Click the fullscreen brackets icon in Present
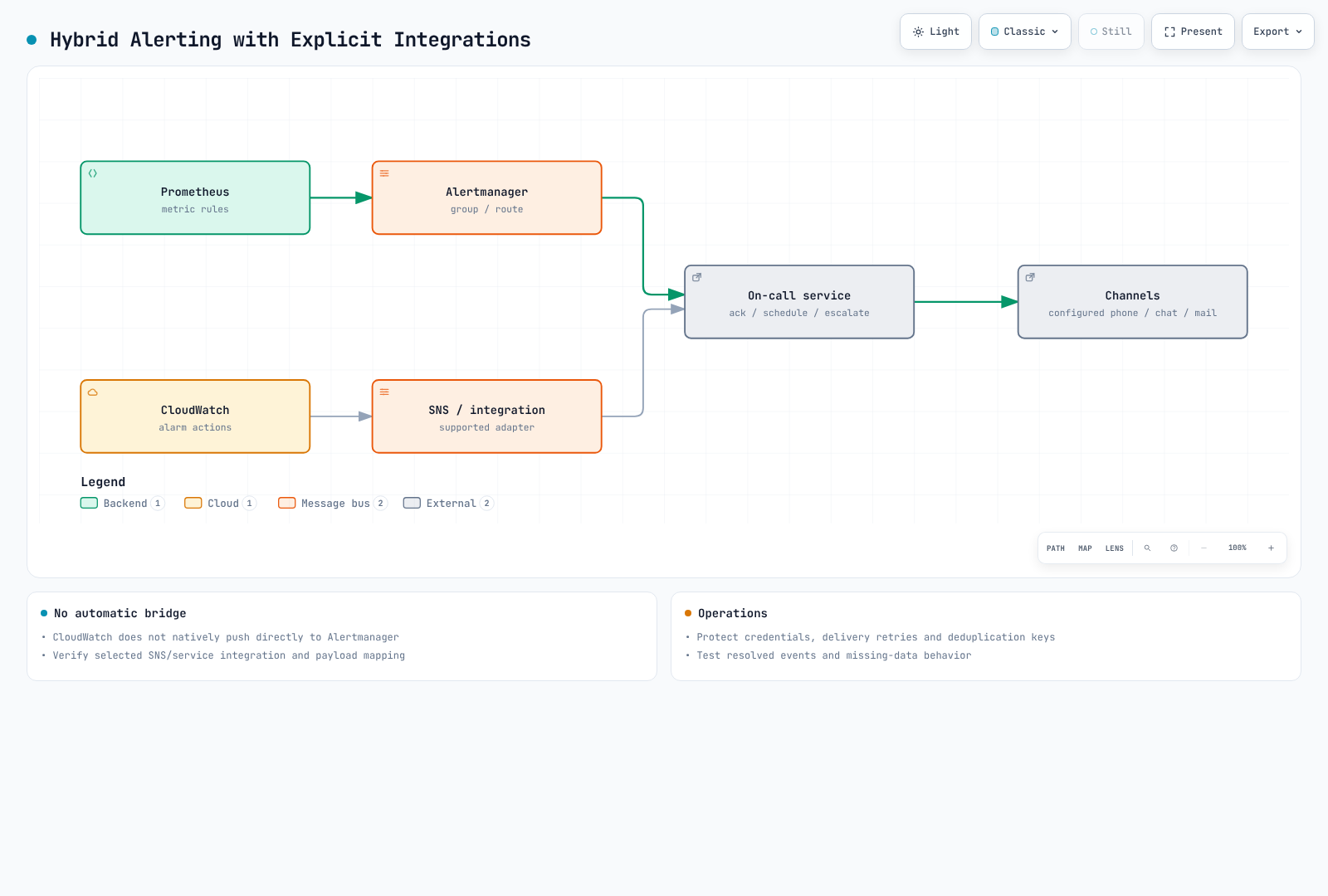The height and width of the screenshot is (896, 1328). [1169, 32]
